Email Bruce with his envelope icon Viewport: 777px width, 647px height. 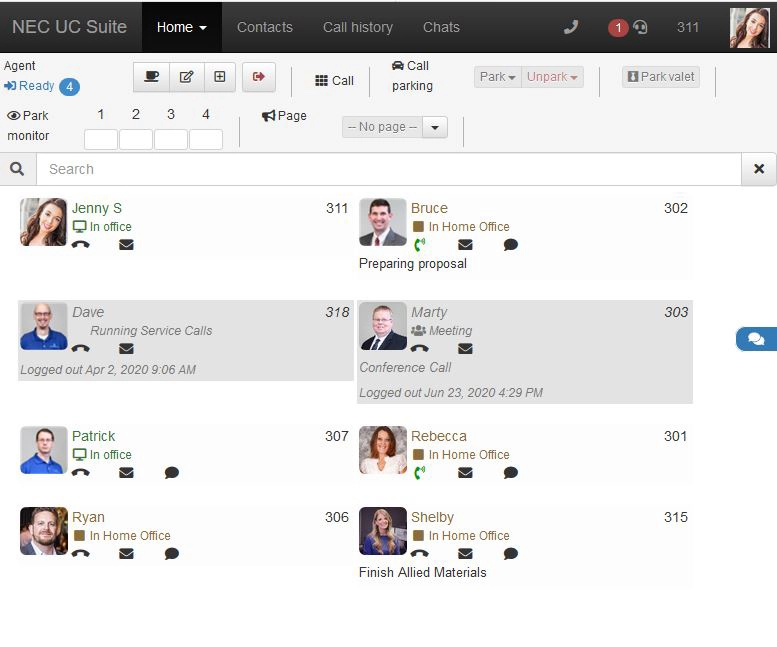tap(465, 244)
